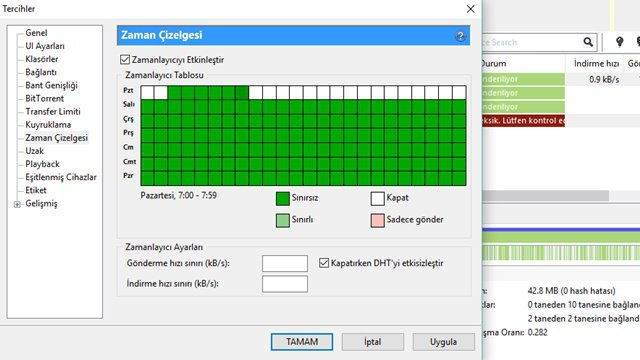Screen dimensions: 640x360
Task: Toggle Kapatırken DHT'yi etkisizleştir checkbox
Action: pyautogui.click(x=324, y=263)
